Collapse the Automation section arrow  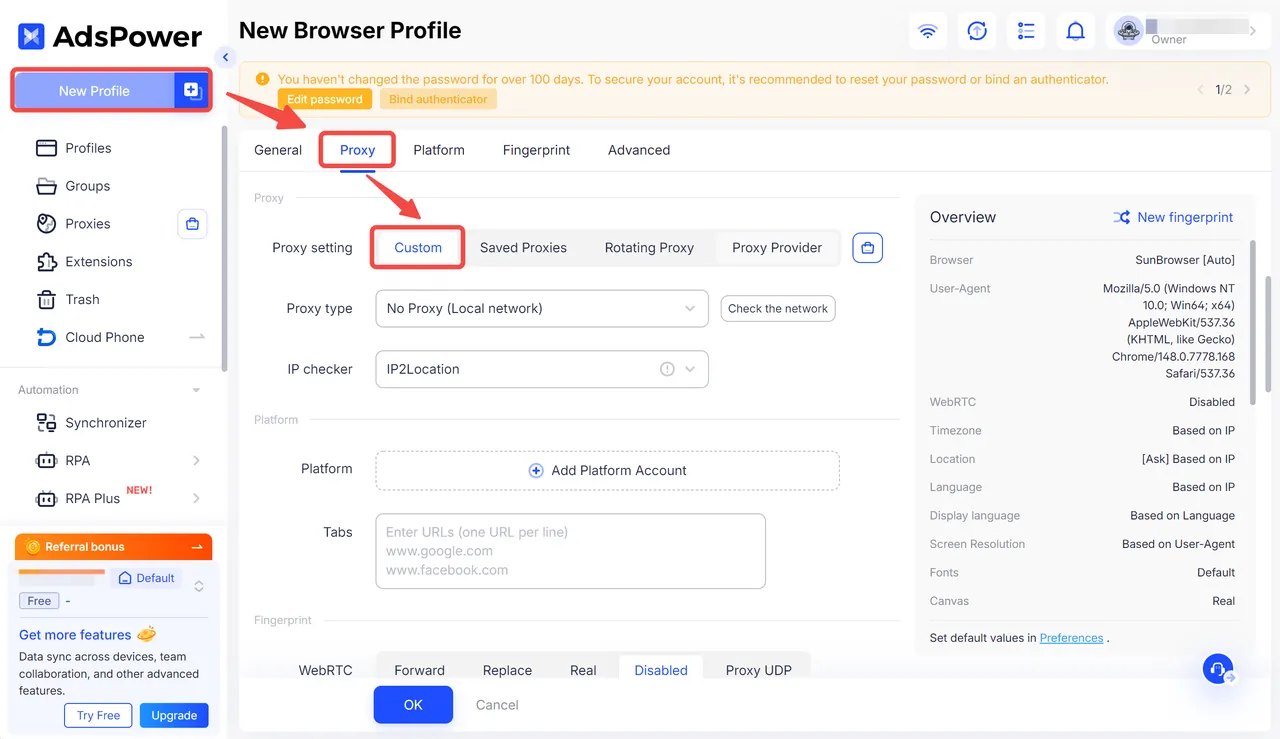pos(196,390)
